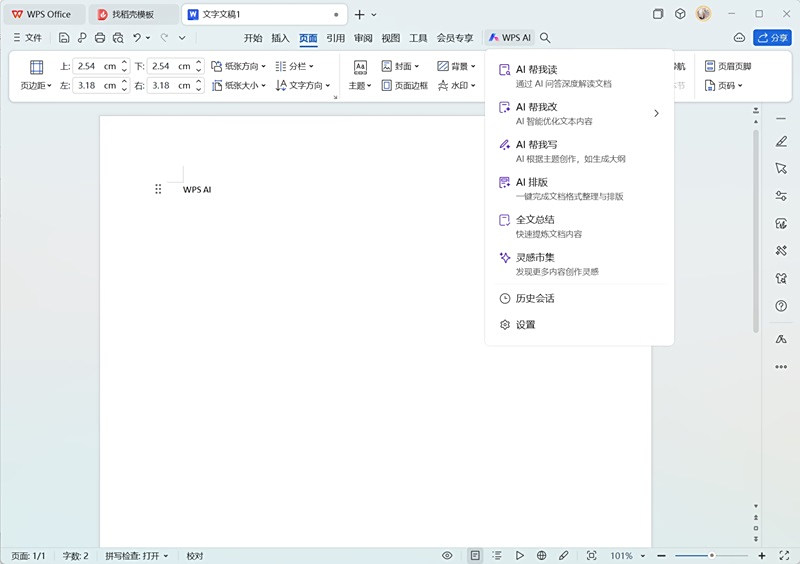This screenshot has height=564, width=800.
Task: Click the print icon in quick toolbar
Action: pos(100,38)
